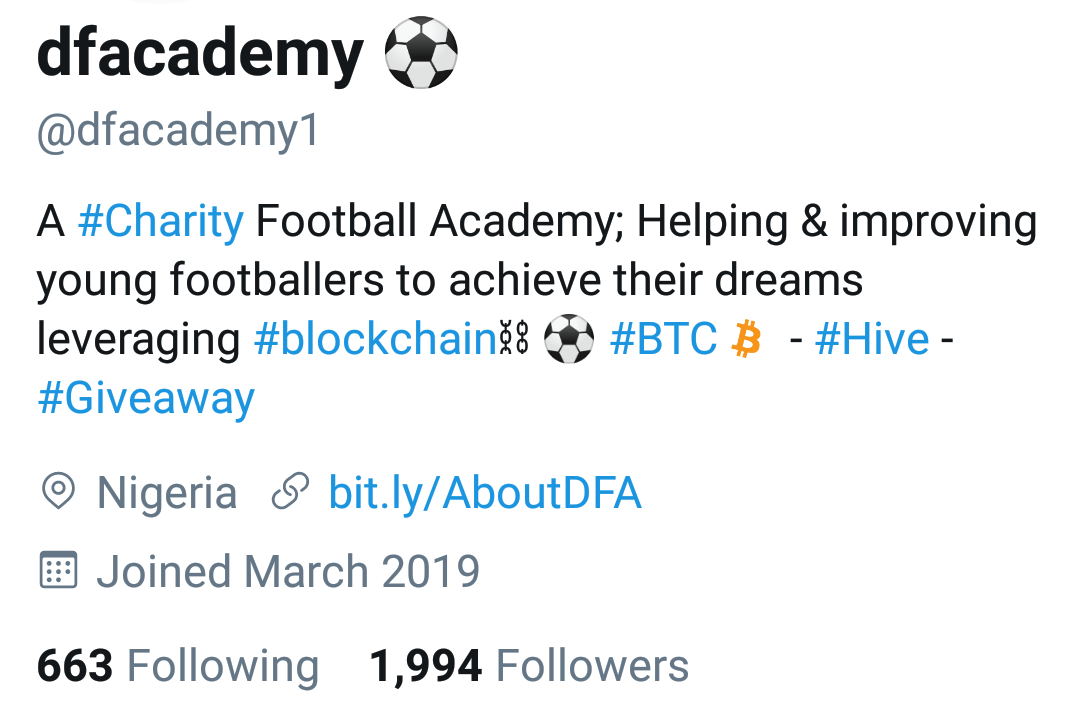This screenshot has width=1080, height=708.
Task: View the 663 Following list
Action: pos(178,666)
